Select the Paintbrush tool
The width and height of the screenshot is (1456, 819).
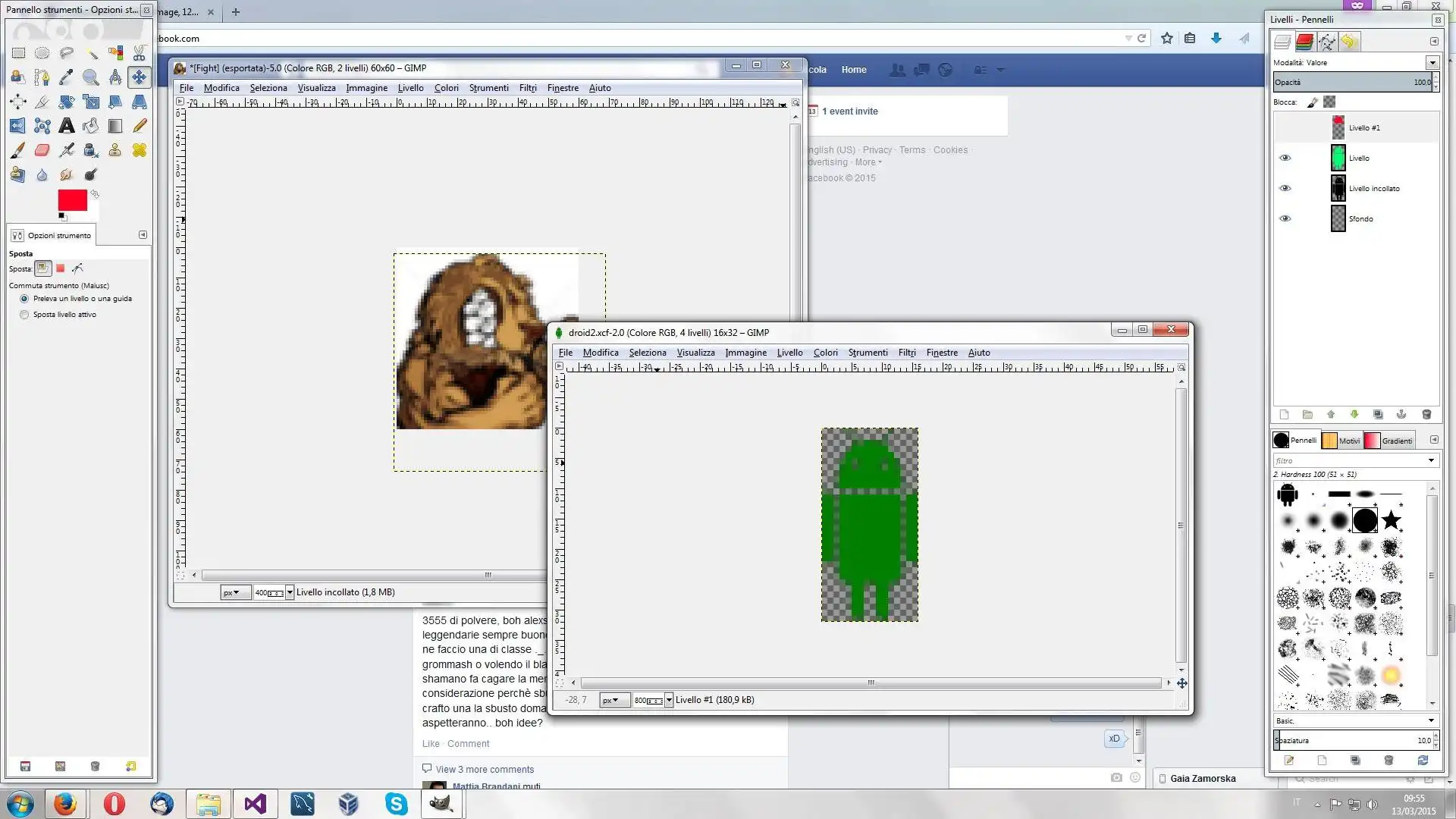(x=18, y=150)
